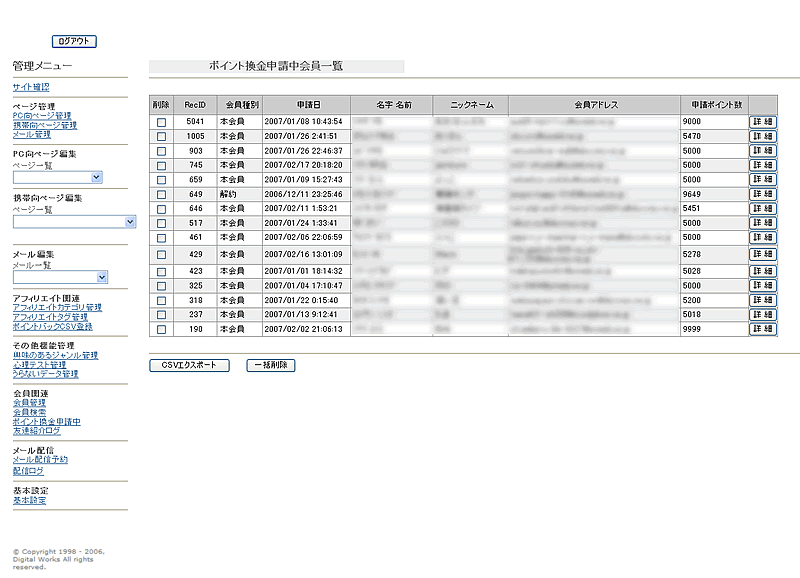Viewport: 800px width, 578px height.
Task: Open 携帯向ページ管理 link
Action: click(45, 125)
